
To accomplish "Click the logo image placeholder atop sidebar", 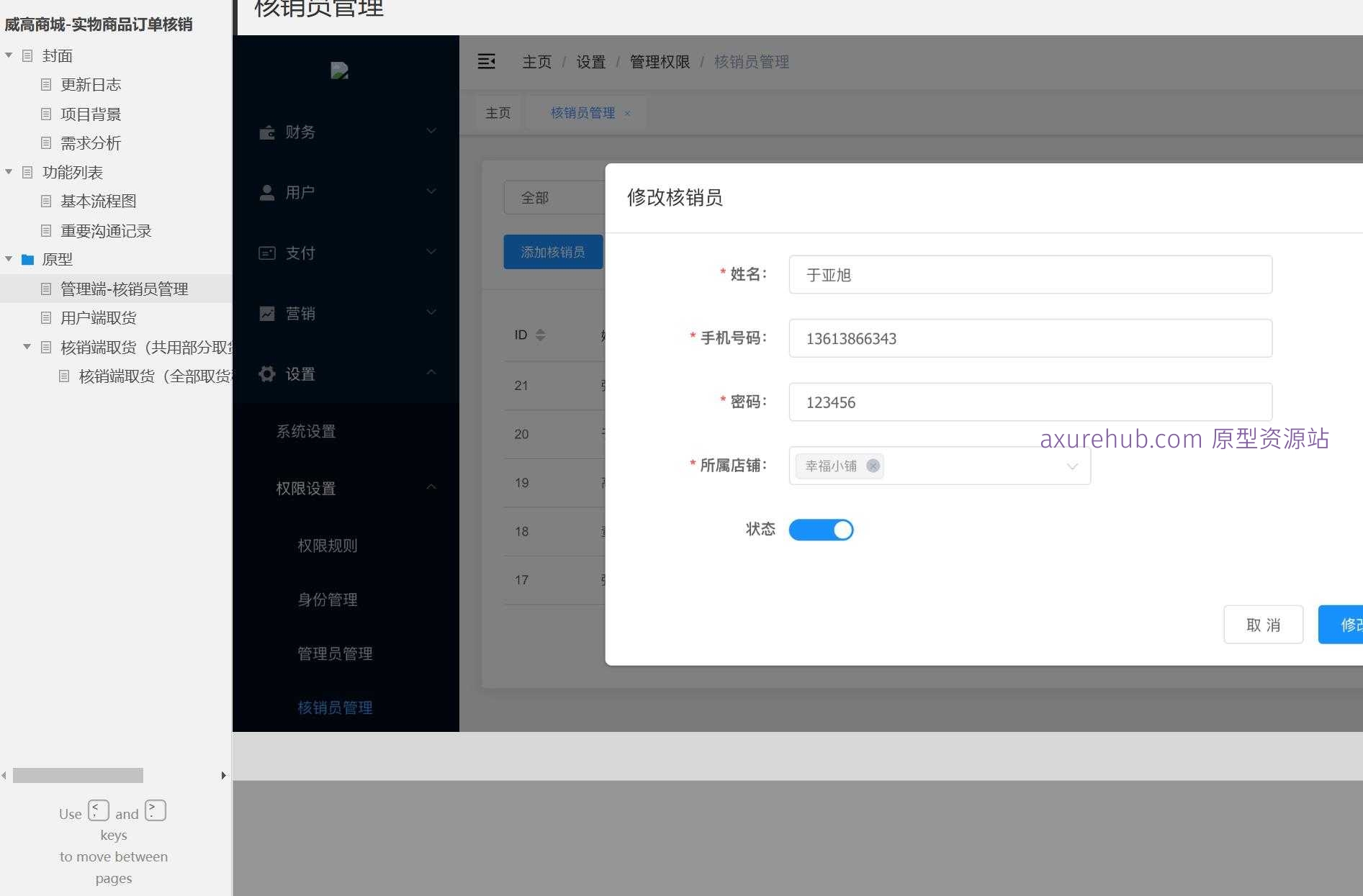I will (338, 70).
